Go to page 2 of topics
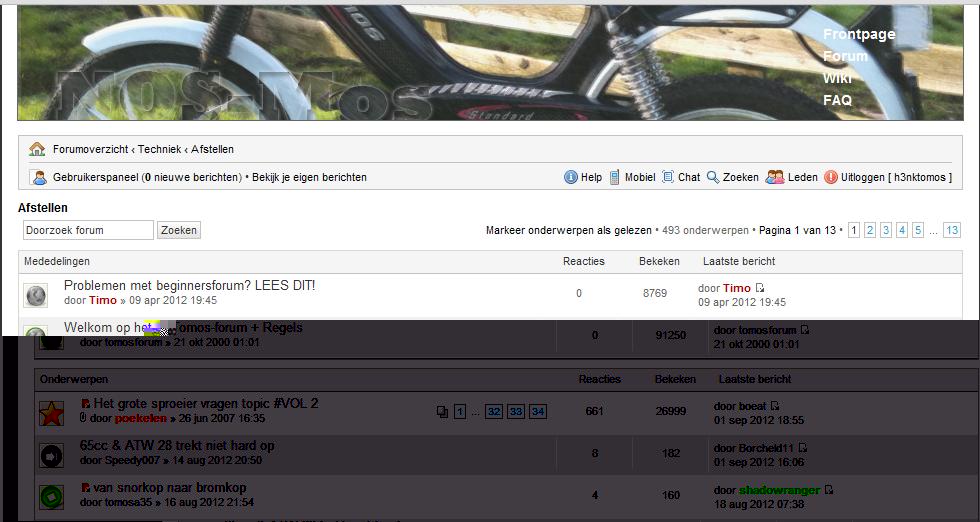 point(870,230)
